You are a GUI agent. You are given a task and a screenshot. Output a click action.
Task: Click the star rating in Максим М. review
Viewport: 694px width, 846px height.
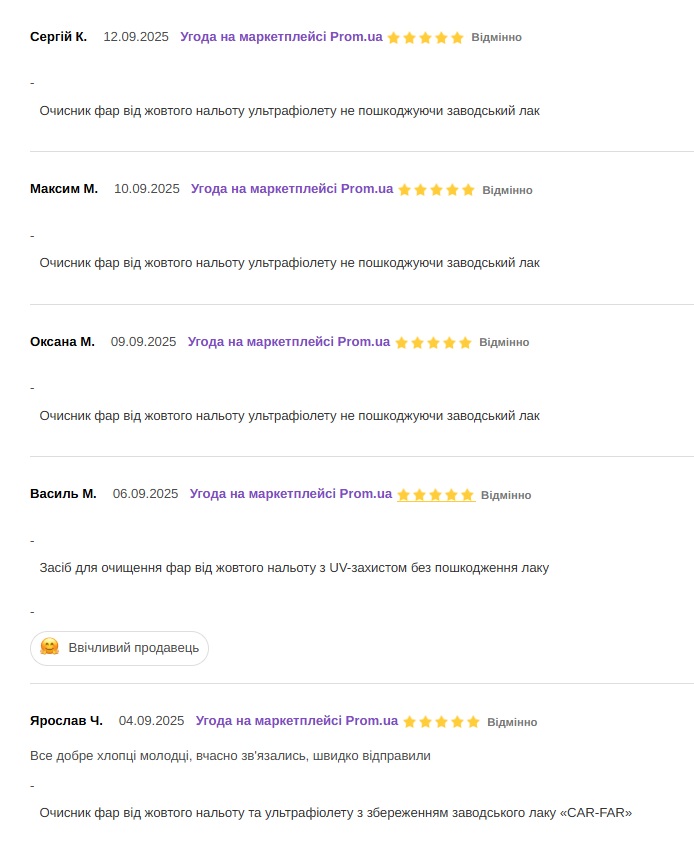point(436,190)
